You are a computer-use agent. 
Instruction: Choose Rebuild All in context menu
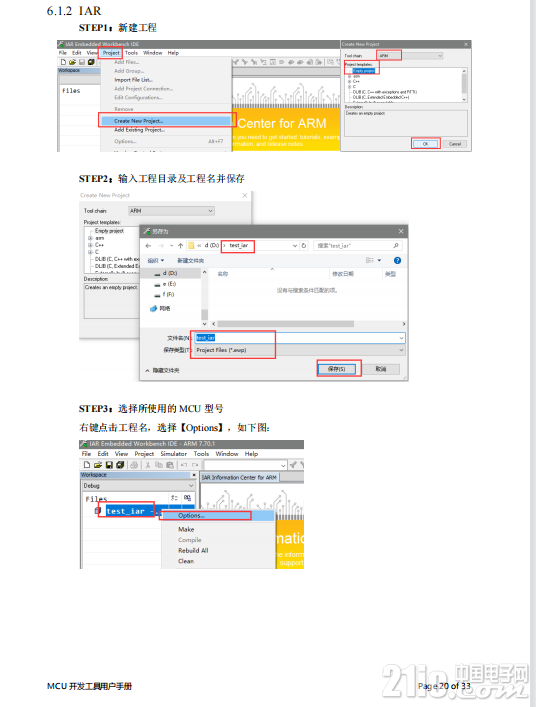pos(193,551)
